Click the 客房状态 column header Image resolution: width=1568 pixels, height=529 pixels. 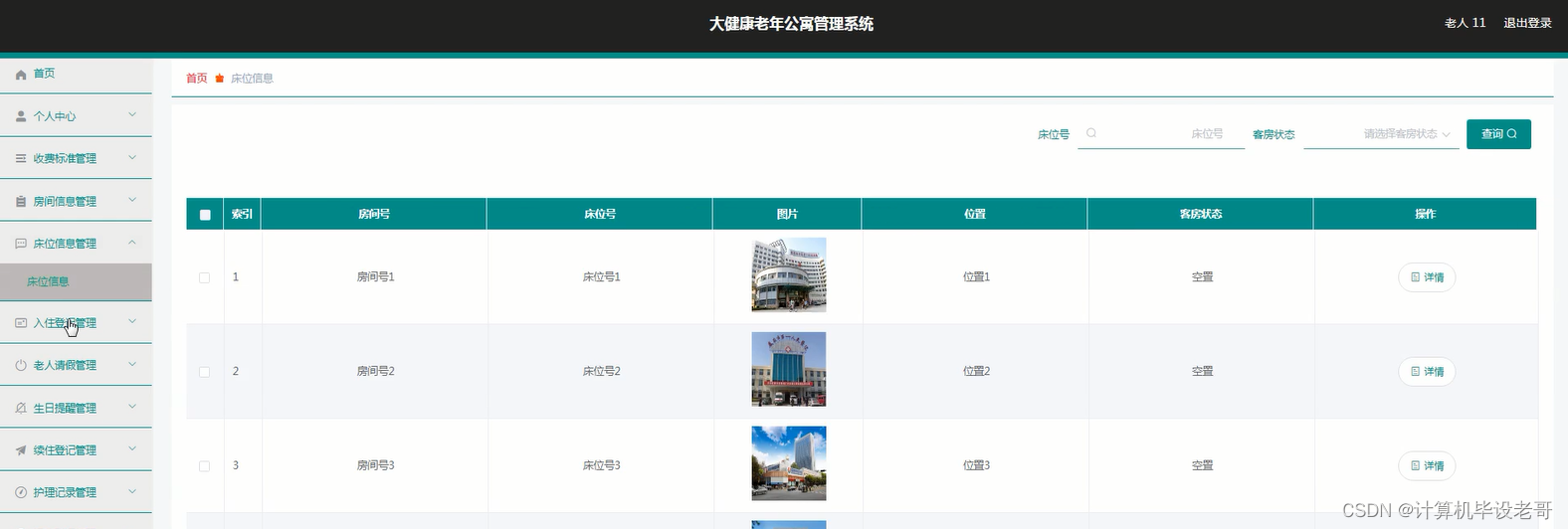(x=1201, y=214)
